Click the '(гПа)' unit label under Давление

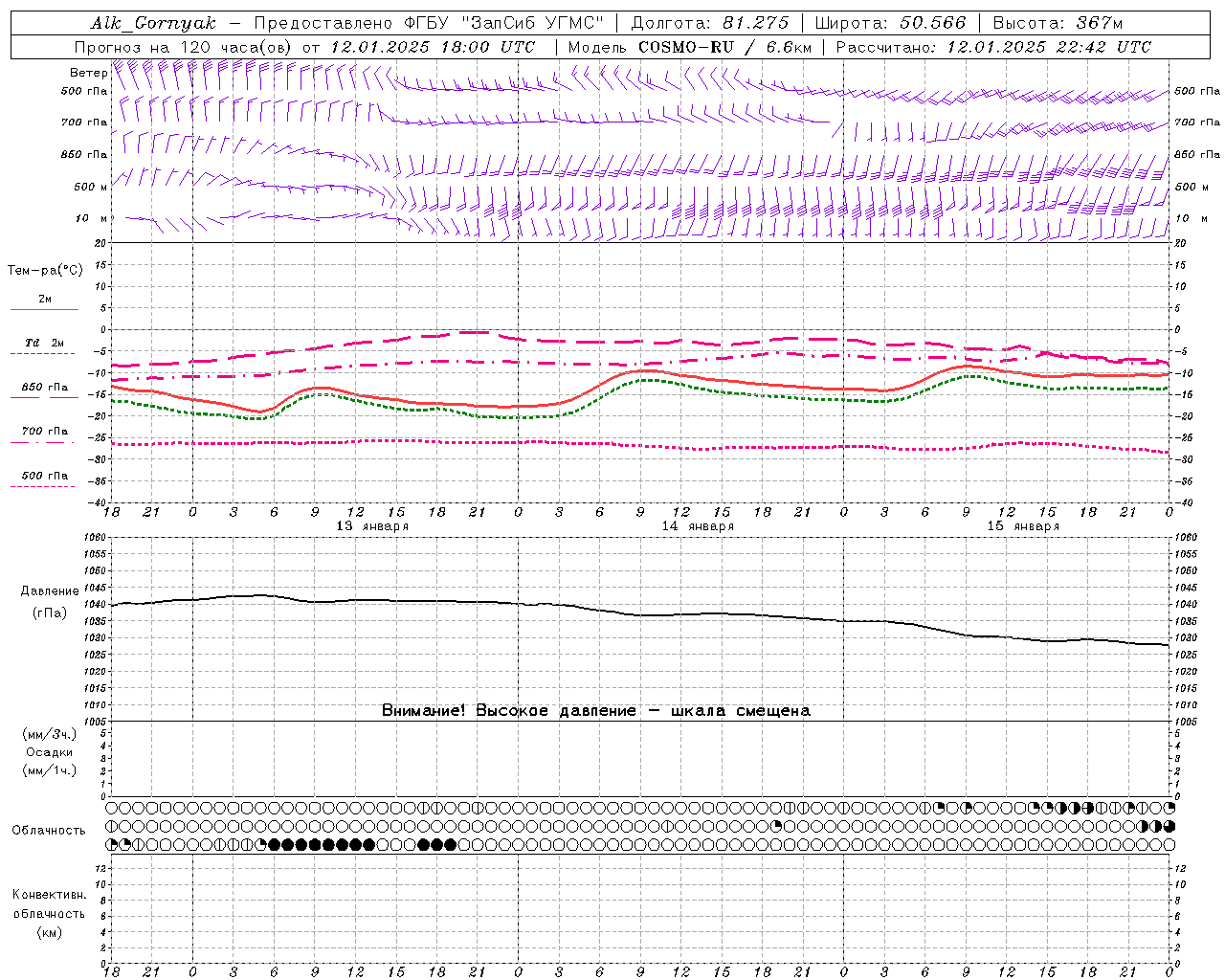click(x=50, y=613)
